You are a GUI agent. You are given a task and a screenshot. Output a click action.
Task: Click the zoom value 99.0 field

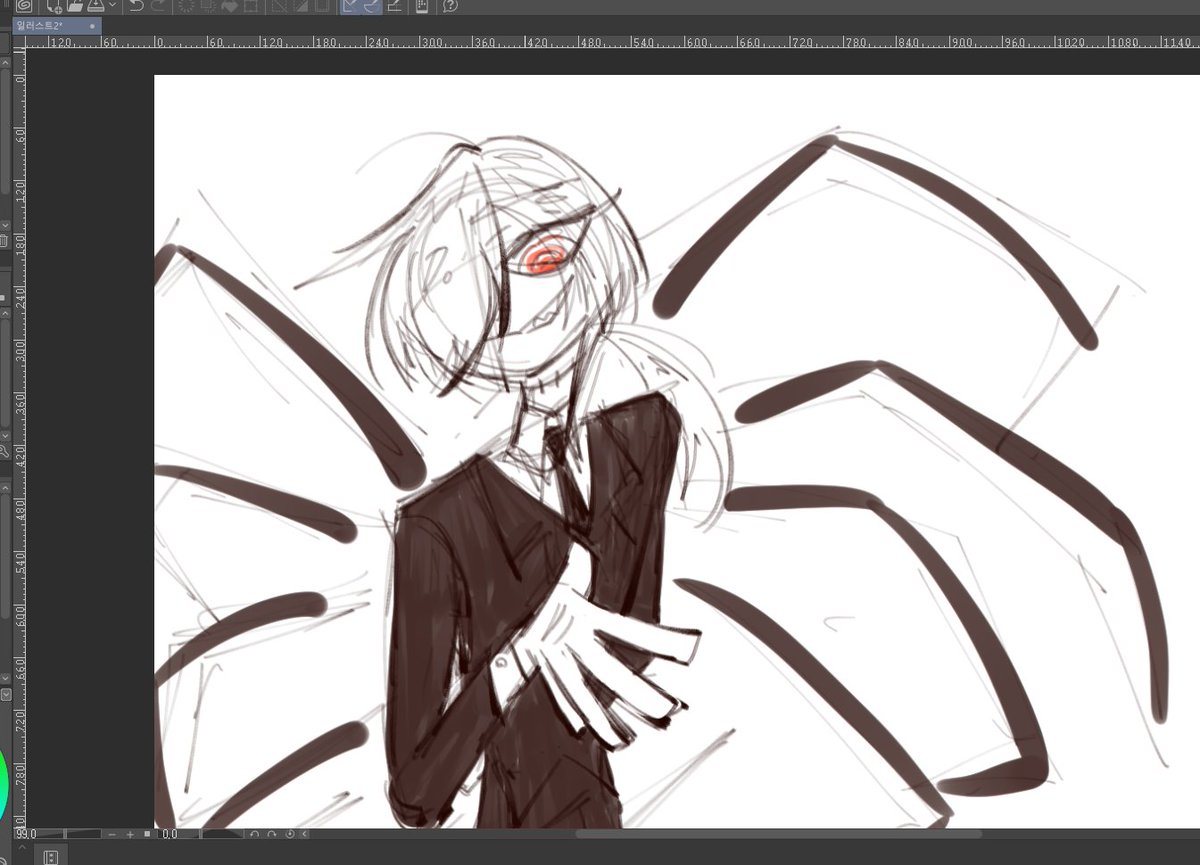27,834
